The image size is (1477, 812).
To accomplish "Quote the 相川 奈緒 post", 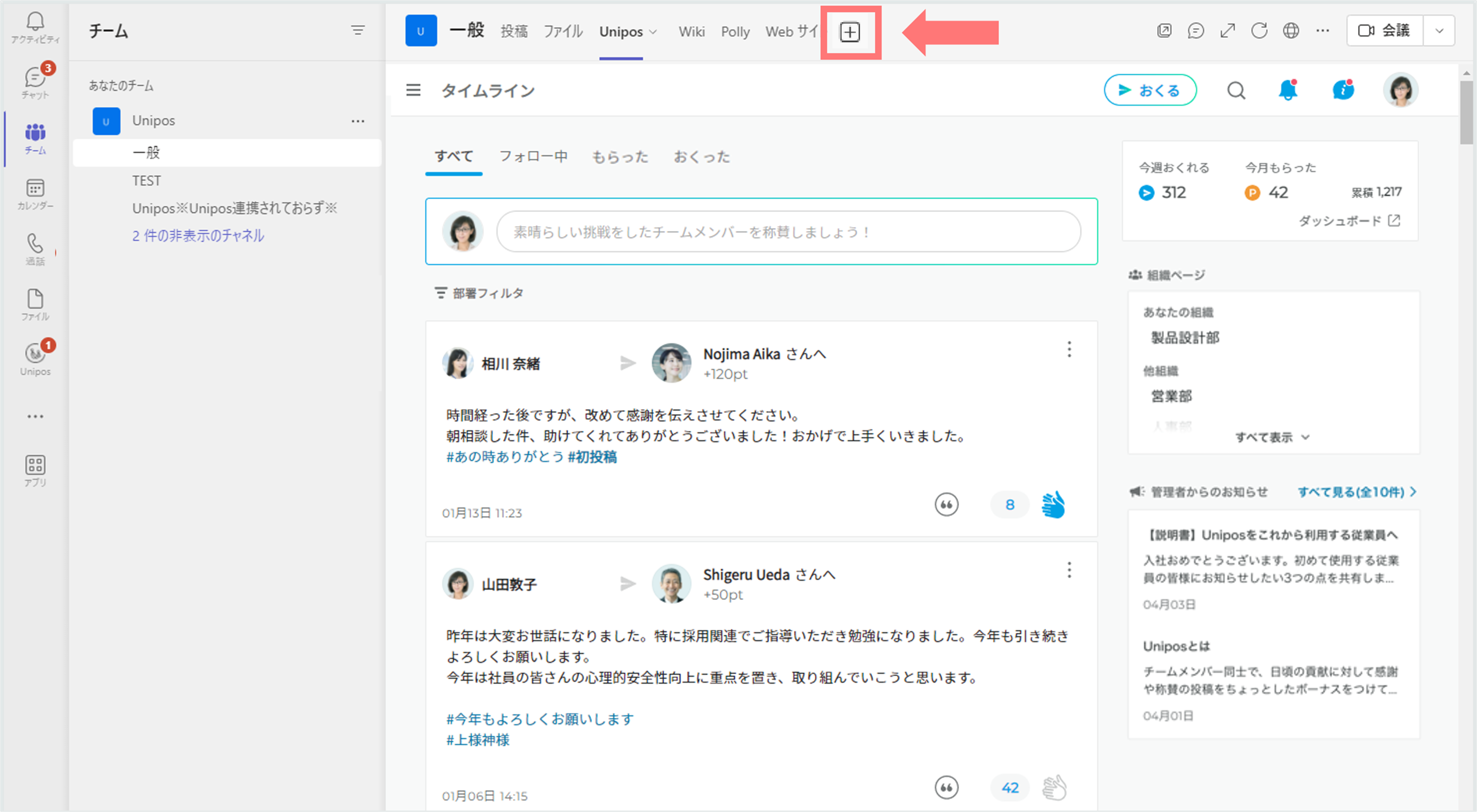I will [x=946, y=505].
